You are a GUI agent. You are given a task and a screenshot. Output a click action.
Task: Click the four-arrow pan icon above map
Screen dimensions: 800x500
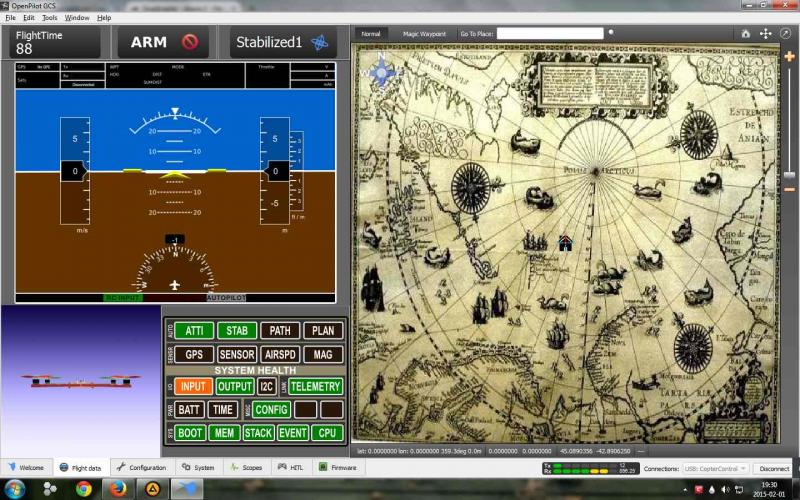click(x=766, y=33)
